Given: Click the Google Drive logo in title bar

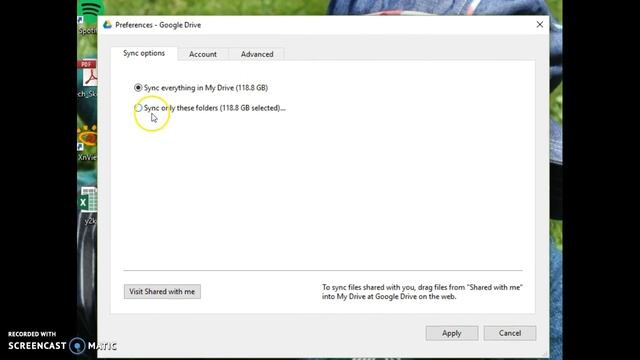Looking at the screenshot, I should [107, 25].
